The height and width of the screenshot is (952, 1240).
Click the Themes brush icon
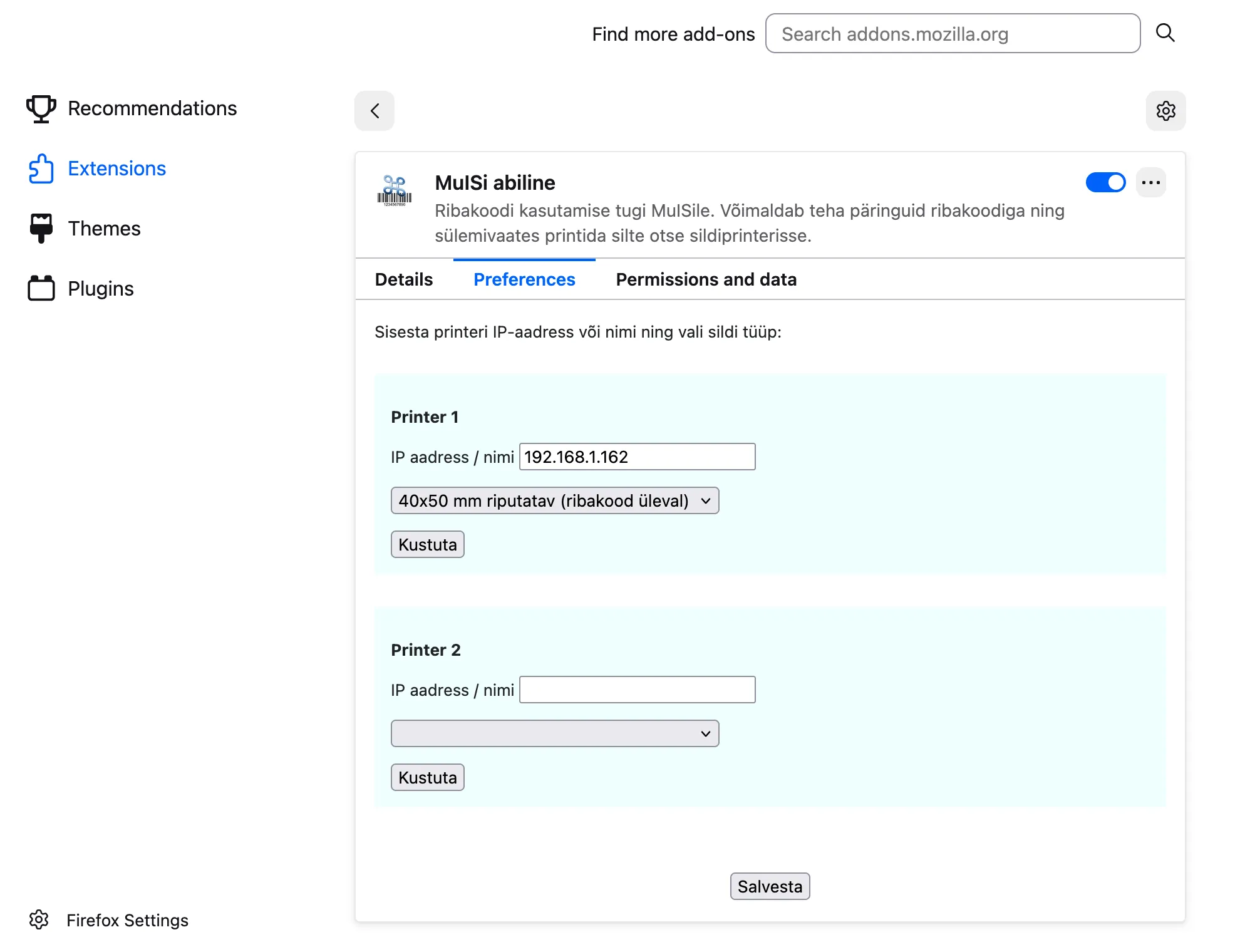(x=41, y=229)
